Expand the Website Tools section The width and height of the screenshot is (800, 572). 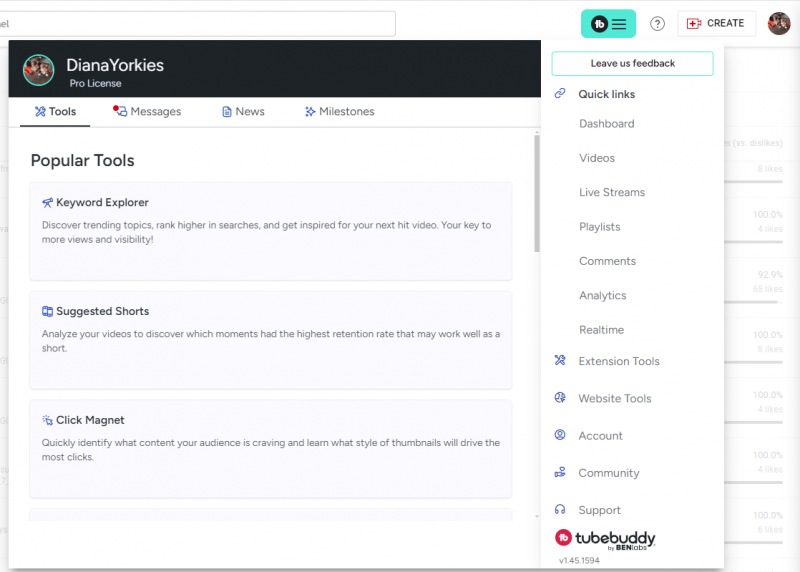click(x=614, y=398)
